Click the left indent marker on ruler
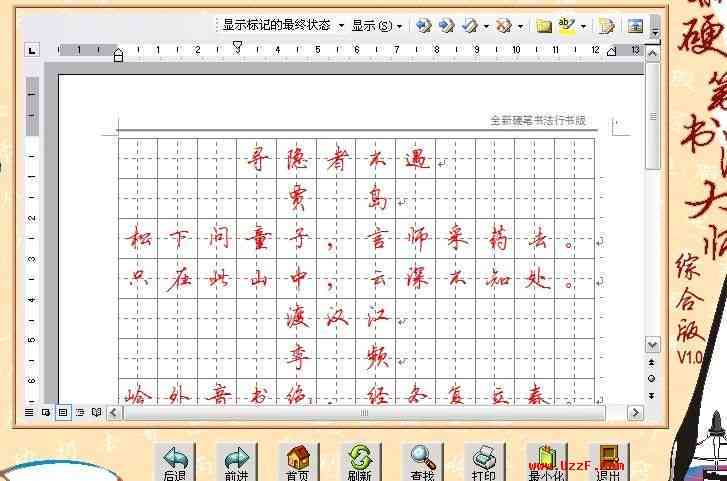The width and height of the screenshot is (727, 481). (x=119, y=56)
